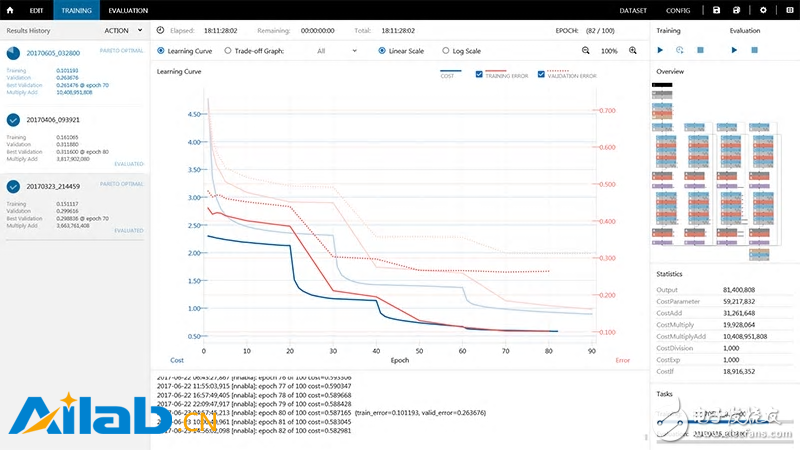Toggle the Validation Error checkbox

point(541,75)
